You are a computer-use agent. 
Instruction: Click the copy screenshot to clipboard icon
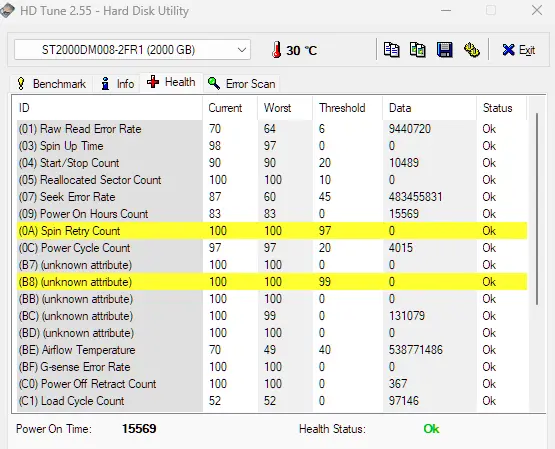417,50
